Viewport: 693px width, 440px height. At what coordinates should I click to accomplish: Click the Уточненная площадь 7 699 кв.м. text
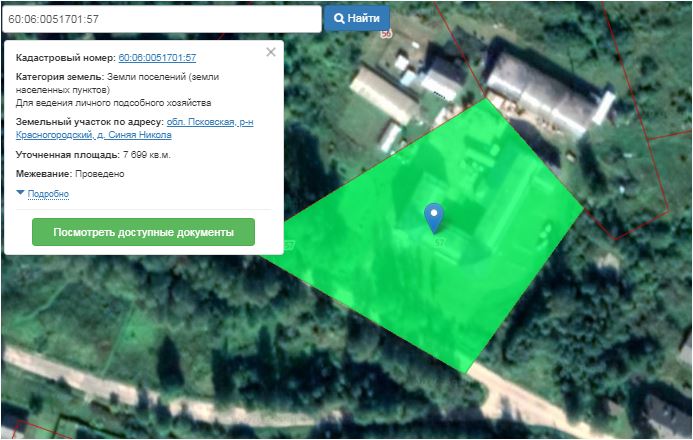(93, 155)
